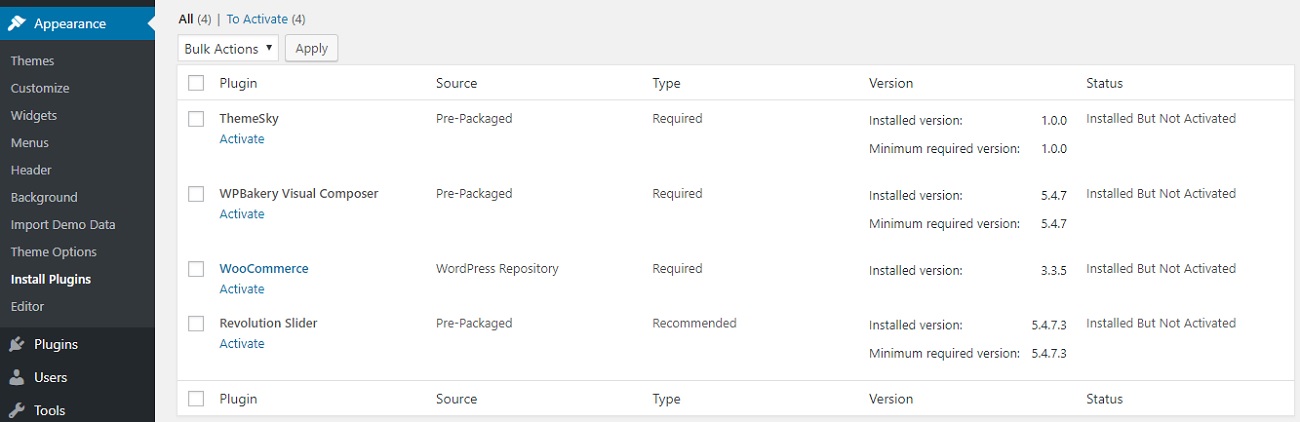This screenshot has width=1300, height=422.
Task: Click the Tools wrench icon
Action: tap(17, 410)
